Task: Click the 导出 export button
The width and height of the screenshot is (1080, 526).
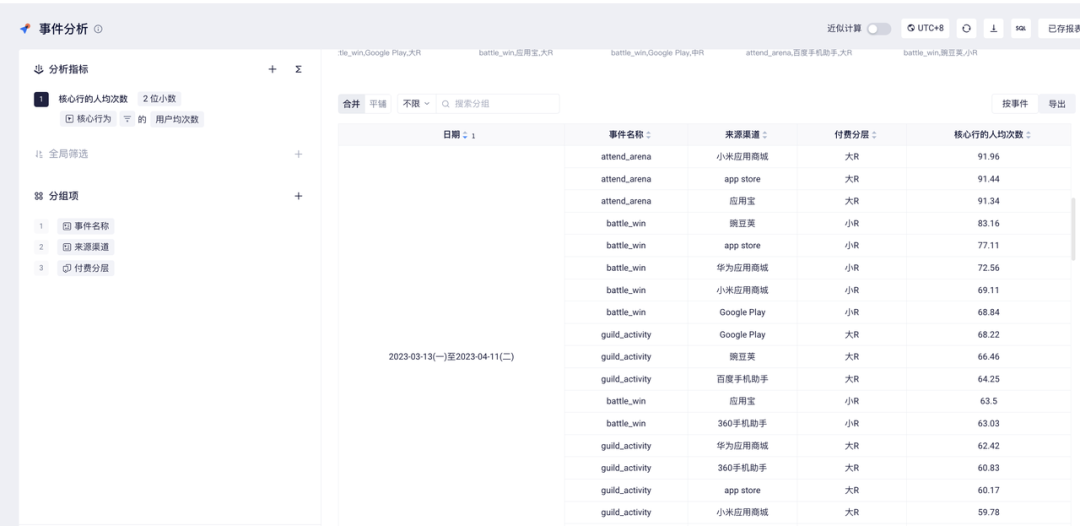Action: coord(1057,104)
